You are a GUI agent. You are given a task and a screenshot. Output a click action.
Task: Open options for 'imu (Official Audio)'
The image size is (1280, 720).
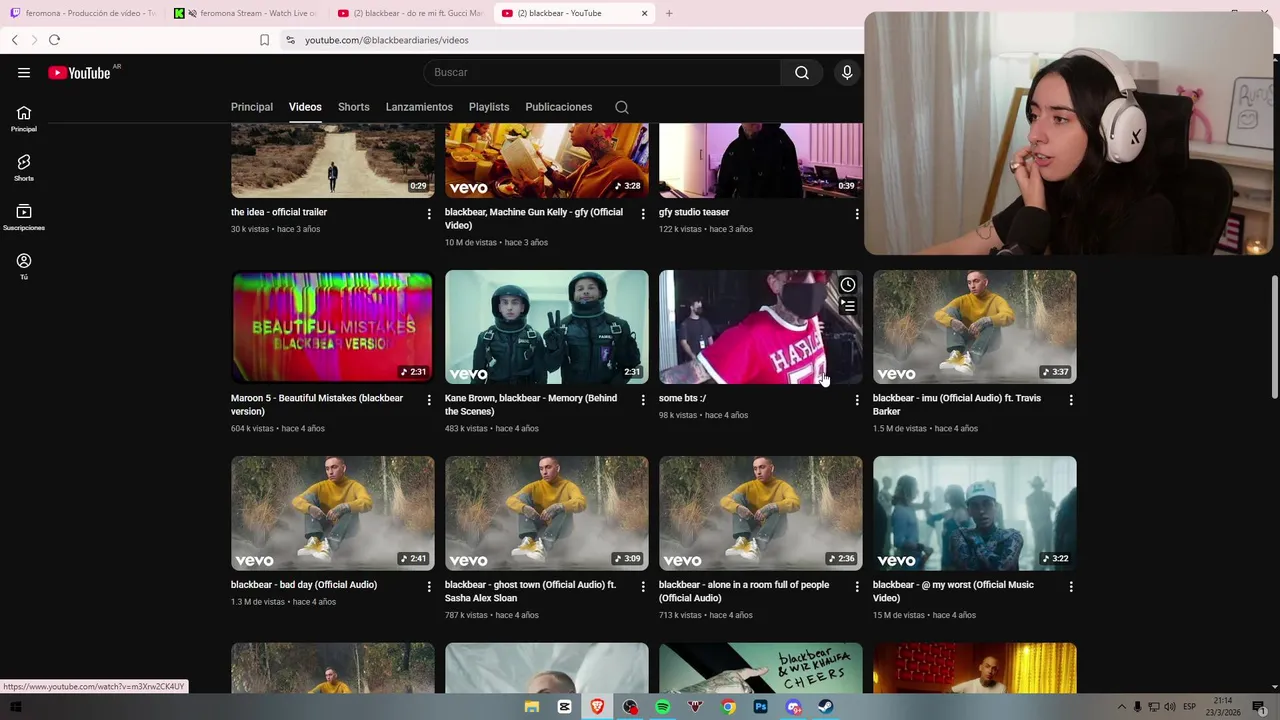click(1071, 400)
